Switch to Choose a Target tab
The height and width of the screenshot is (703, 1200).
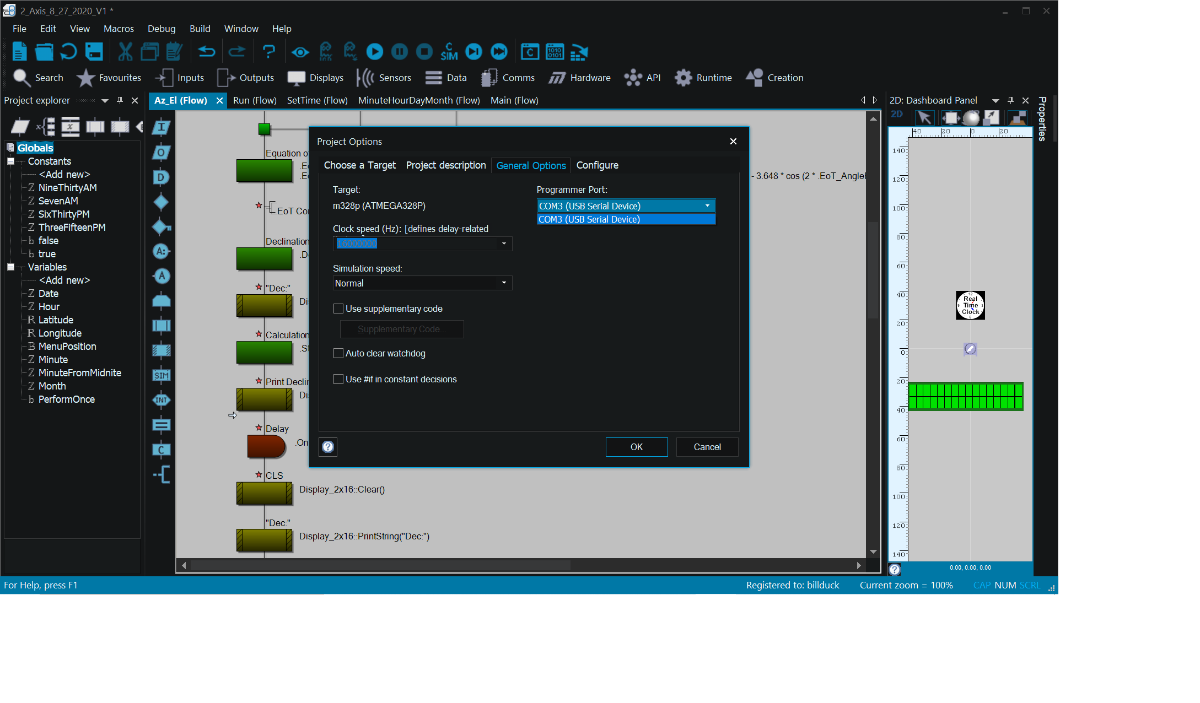tap(360, 165)
